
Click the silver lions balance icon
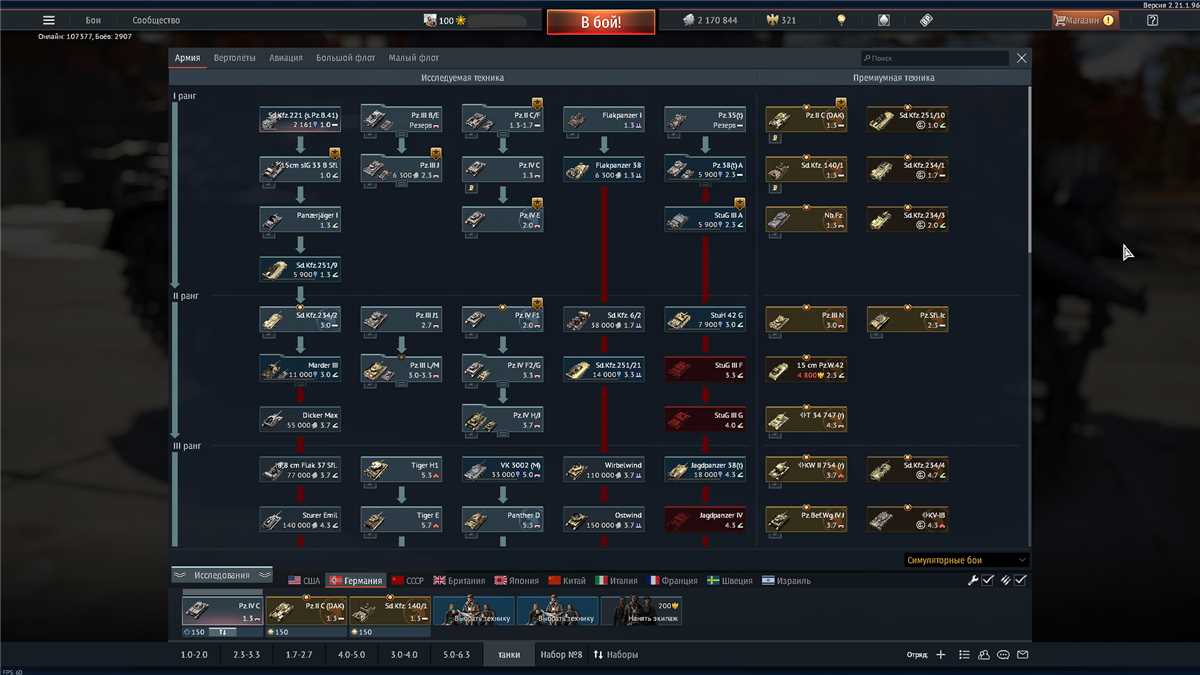[x=689, y=20]
